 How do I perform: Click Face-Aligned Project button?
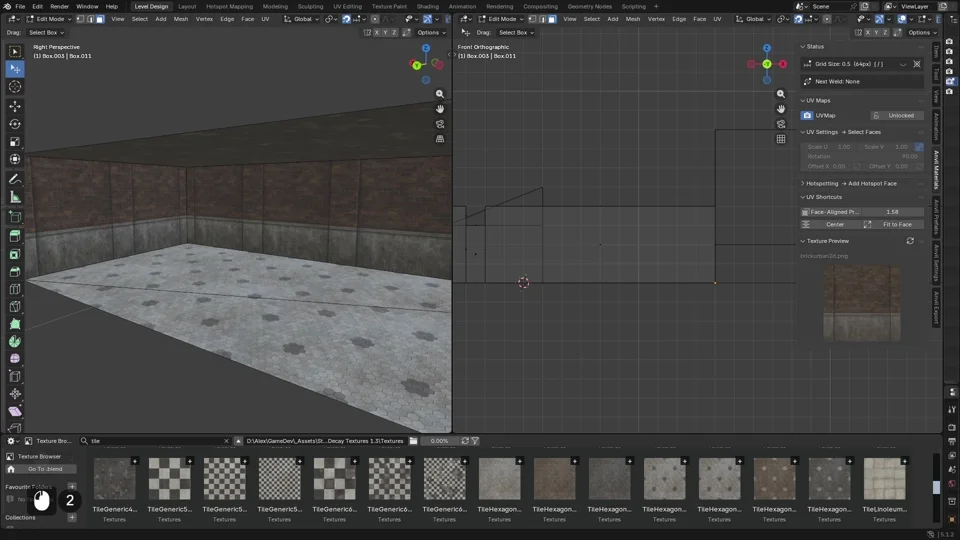click(x=830, y=212)
